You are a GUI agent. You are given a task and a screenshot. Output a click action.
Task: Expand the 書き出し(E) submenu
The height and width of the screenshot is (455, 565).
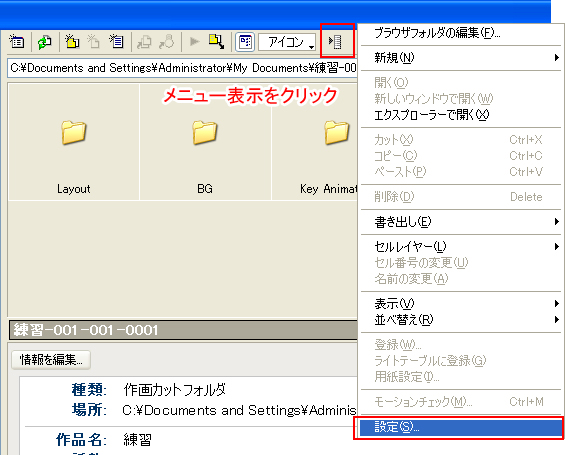click(x=461, y=222)
